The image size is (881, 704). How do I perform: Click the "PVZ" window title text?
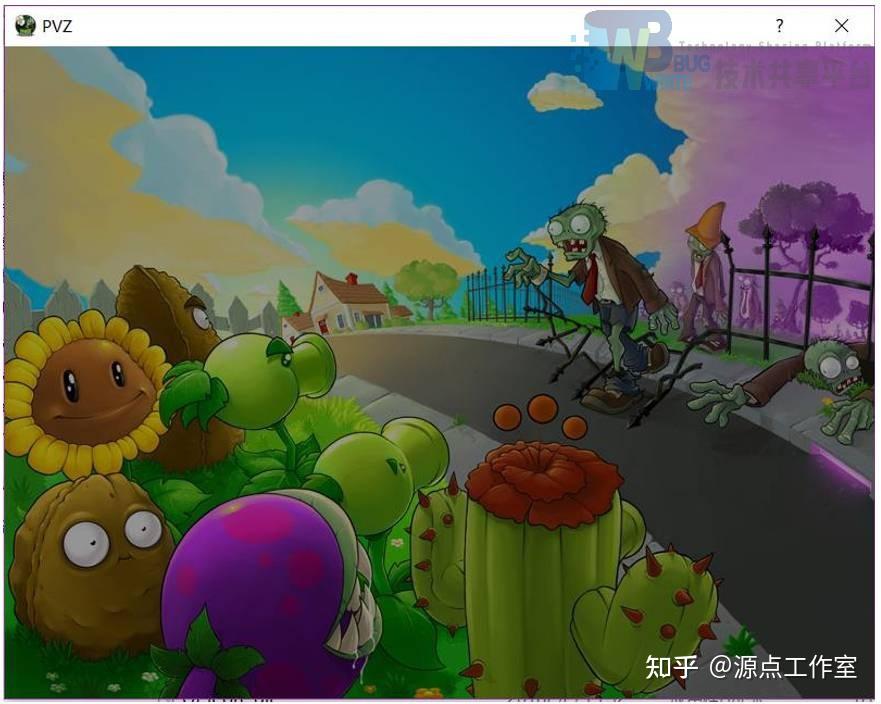(x=57, y=26)
